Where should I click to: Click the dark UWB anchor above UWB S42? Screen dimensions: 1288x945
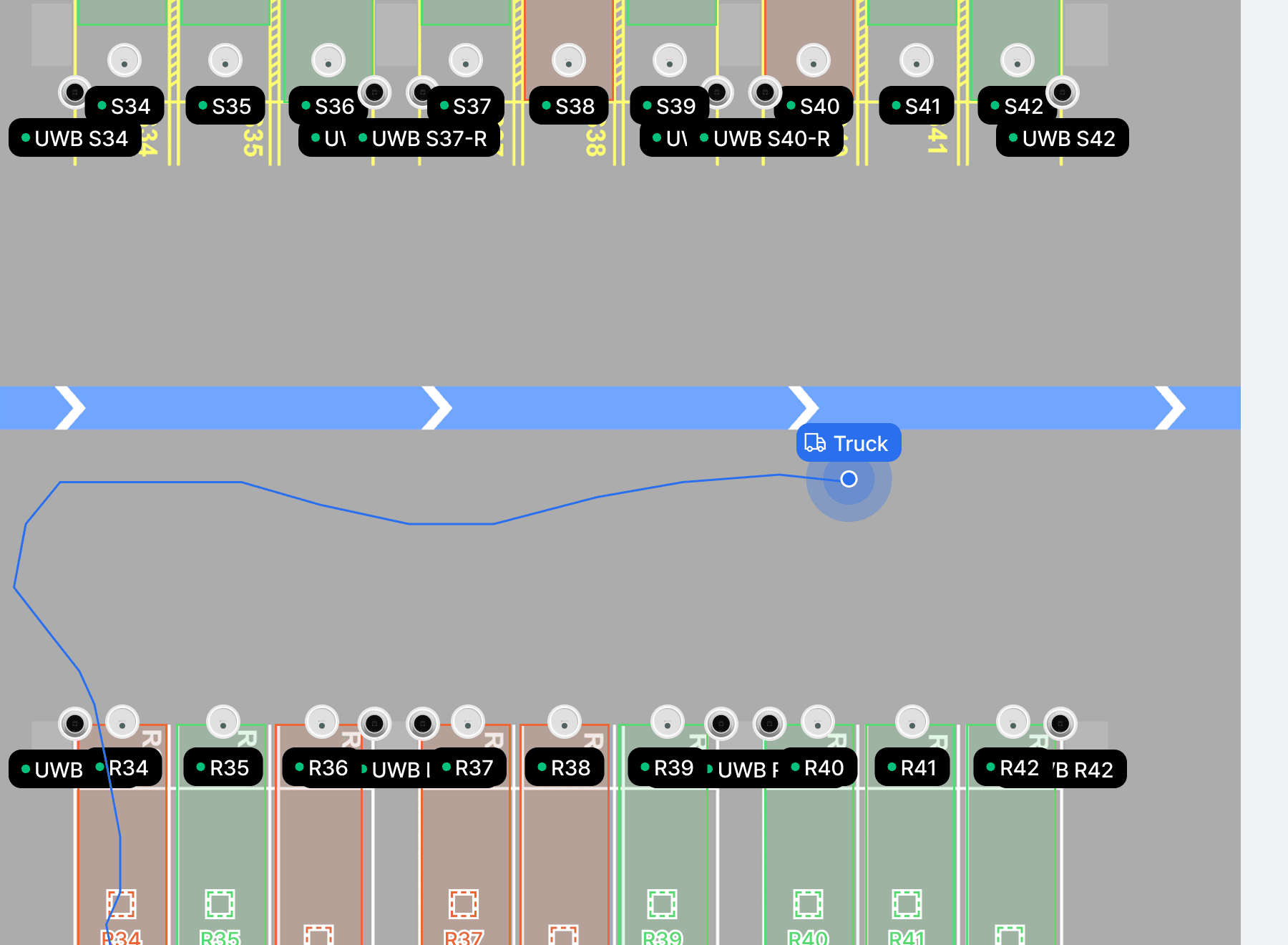1062,92
